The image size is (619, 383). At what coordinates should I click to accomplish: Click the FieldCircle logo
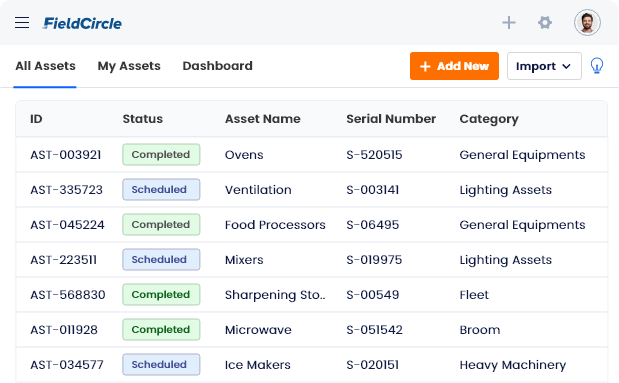click(83, 23)
